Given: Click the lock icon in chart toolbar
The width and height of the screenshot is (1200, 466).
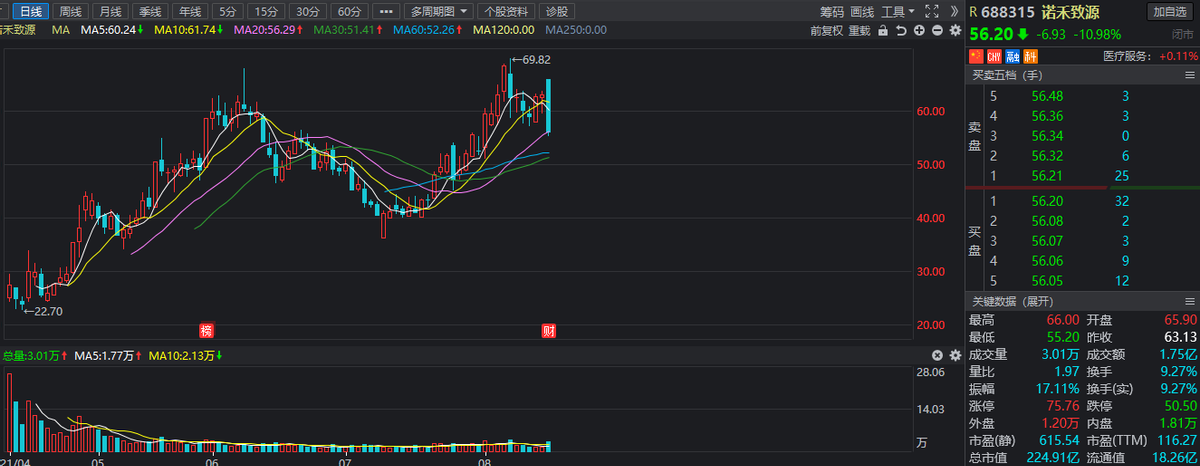Looking at the screenshot, I should point(885,30).
